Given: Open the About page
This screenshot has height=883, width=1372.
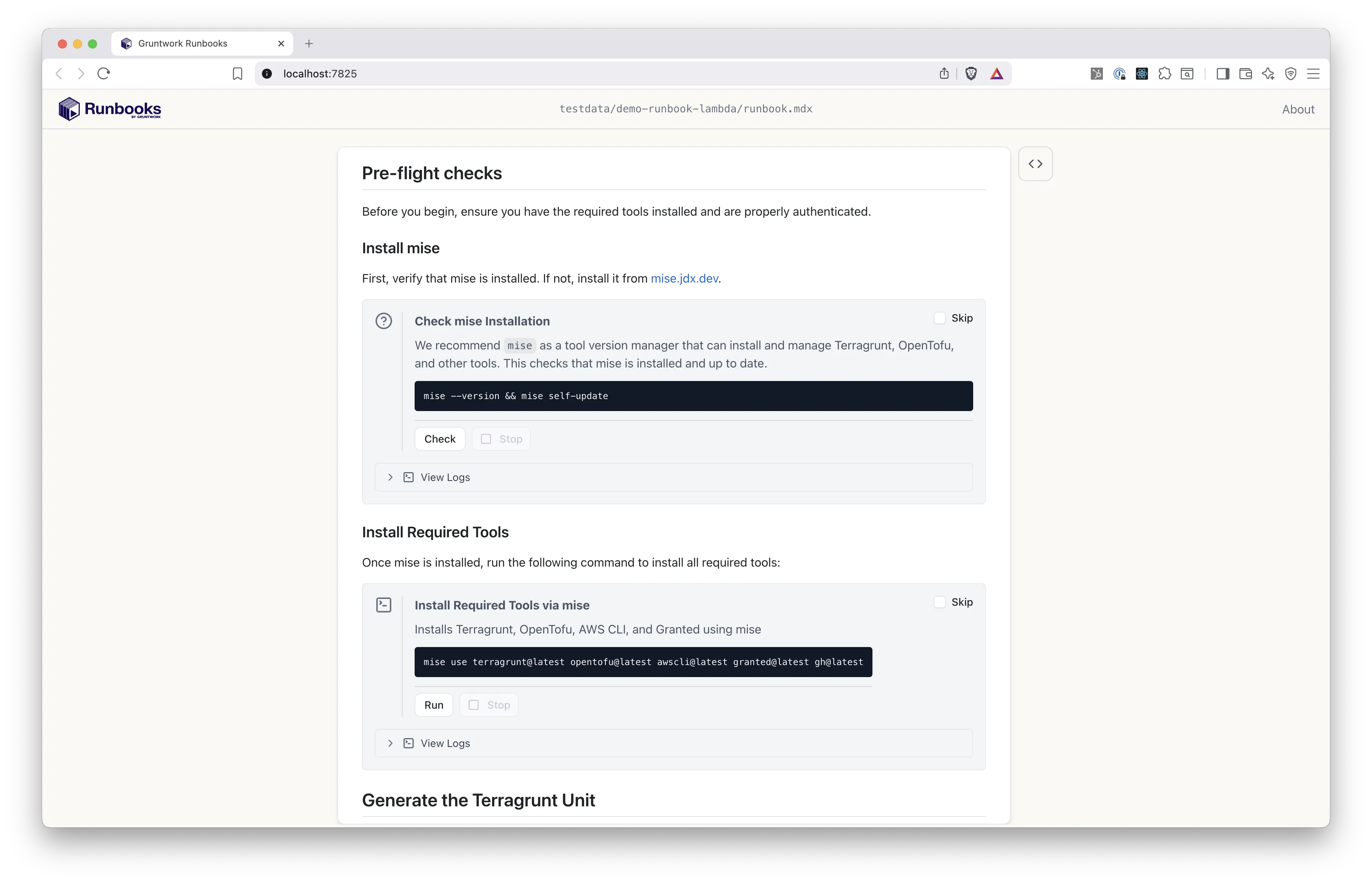Looking at the screenshot, I should pos(1298,109).
